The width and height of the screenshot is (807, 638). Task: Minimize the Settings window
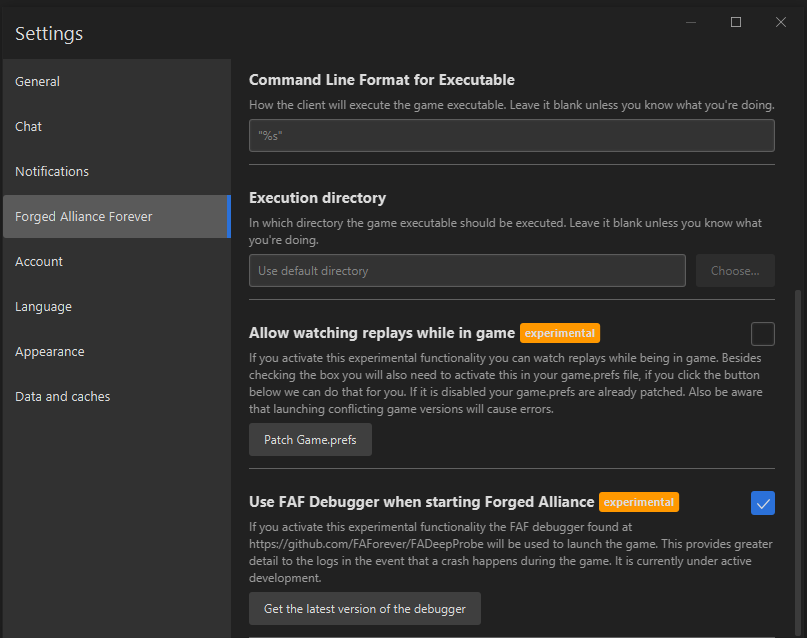point(691,22)
